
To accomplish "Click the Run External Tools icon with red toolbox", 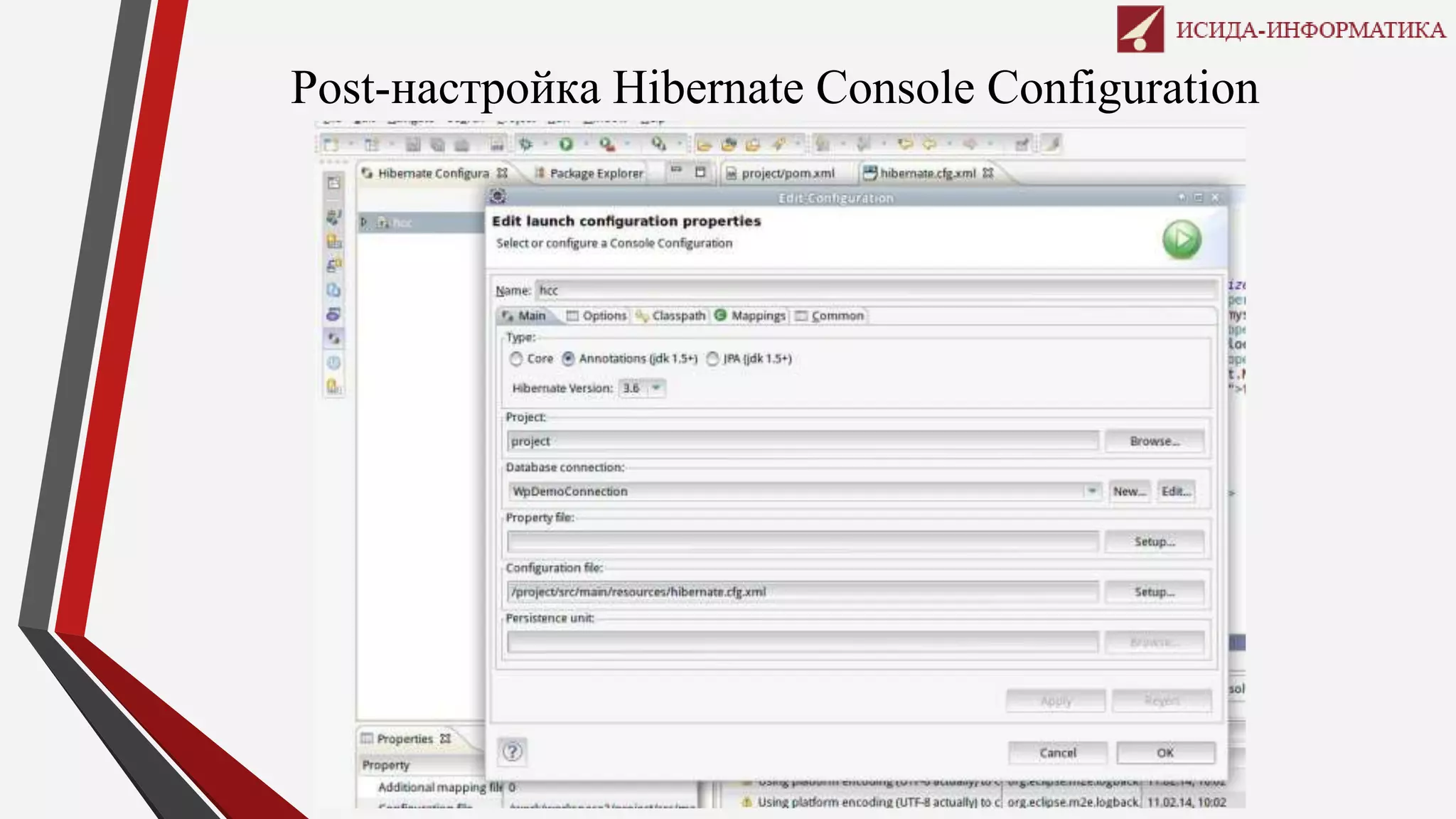I will point(606,144).
